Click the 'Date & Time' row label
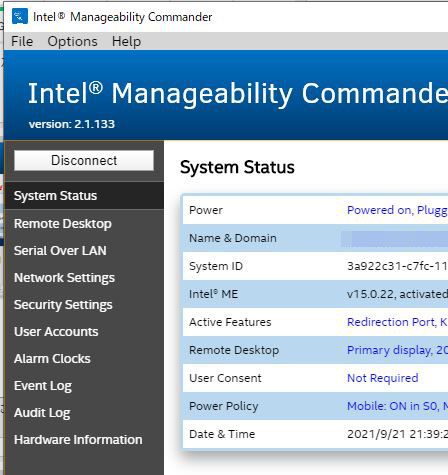The width and height of the screenshot is (448, 475). (x=222, y=434)
